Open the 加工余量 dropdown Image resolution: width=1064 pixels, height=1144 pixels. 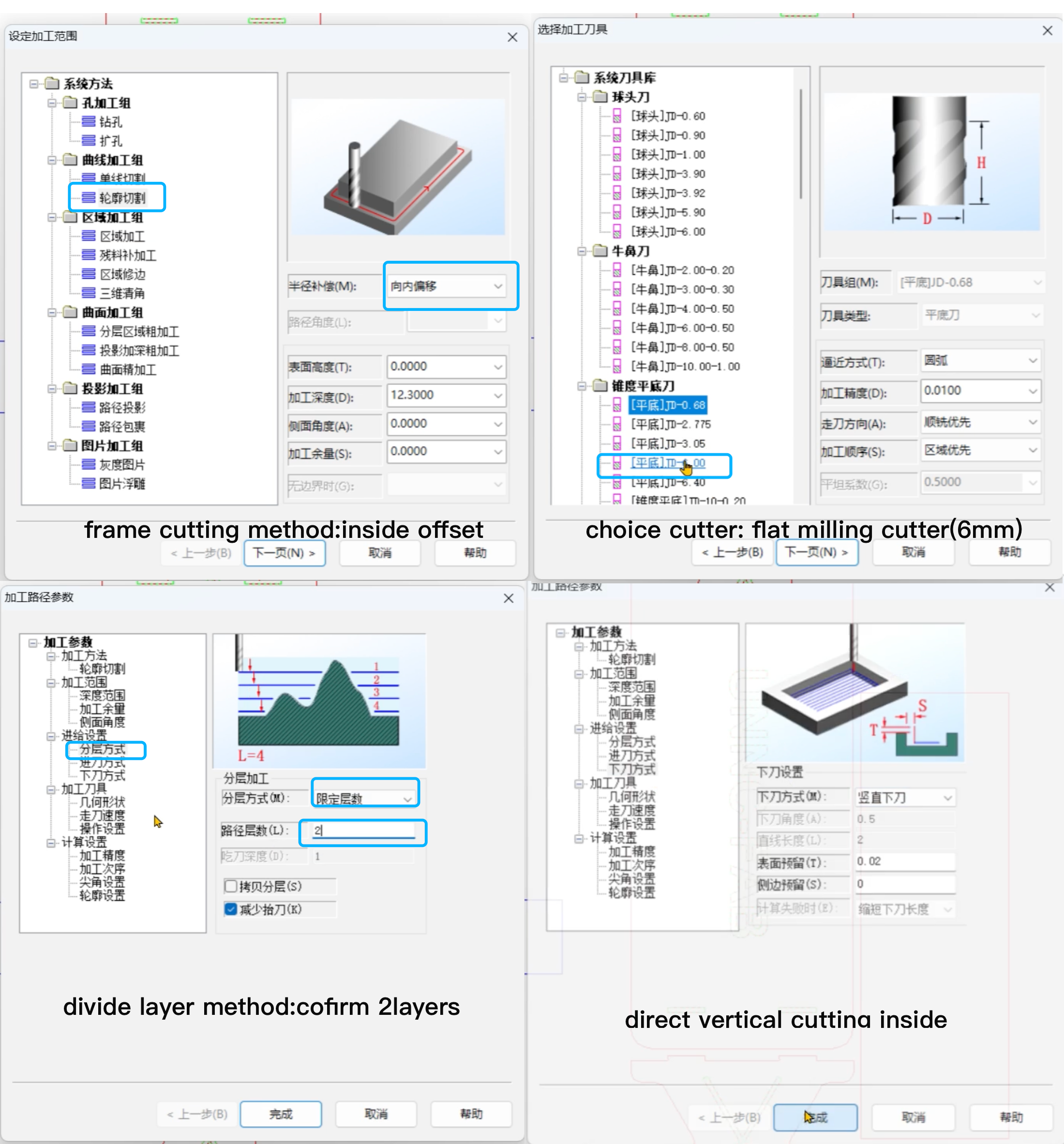(x=446, y=452)
